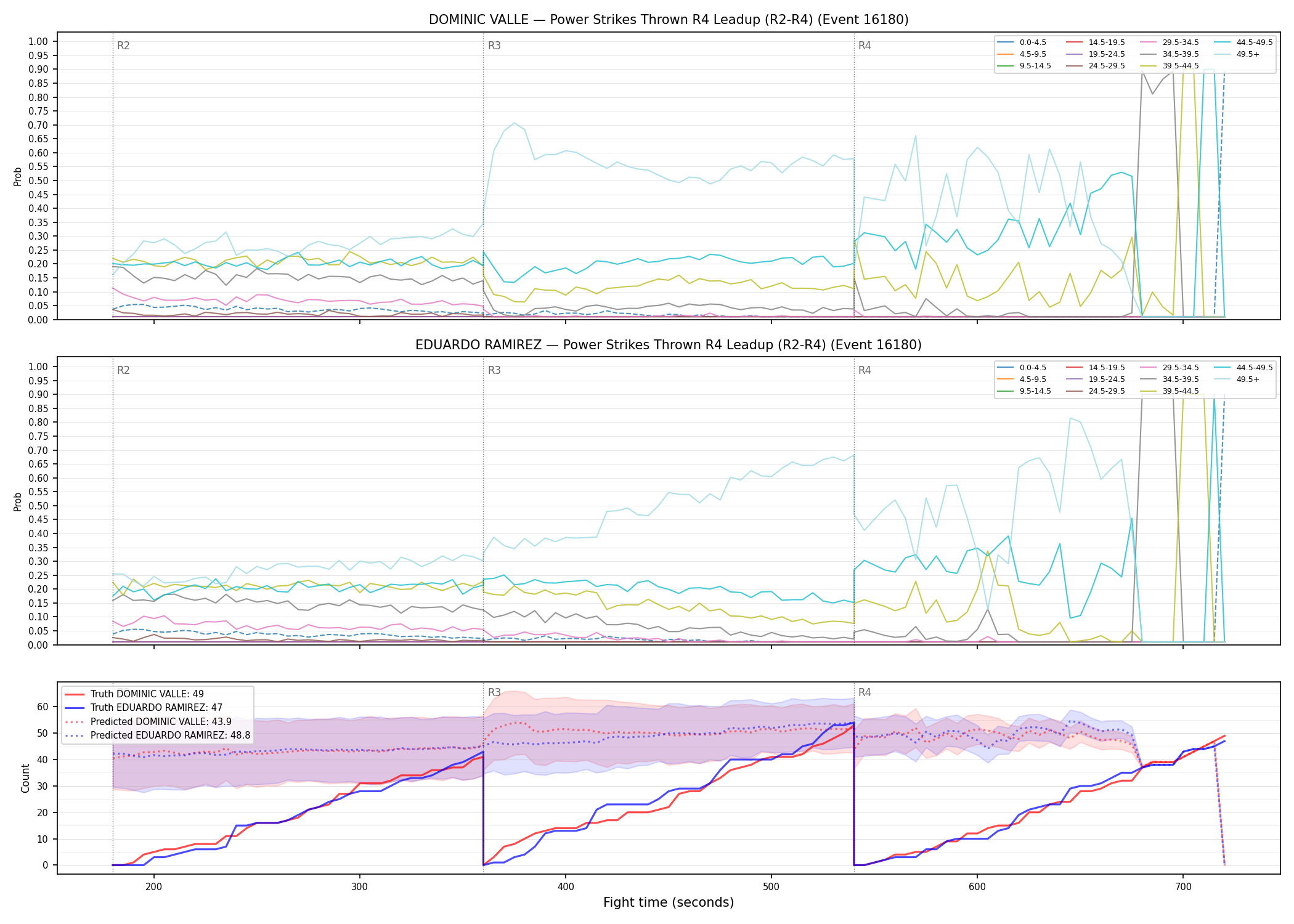Image resolution: width=1294 pixels, height=924 pixels.
Task: Click the 60 tick label on the Count axis
Action: coord(43,707)
